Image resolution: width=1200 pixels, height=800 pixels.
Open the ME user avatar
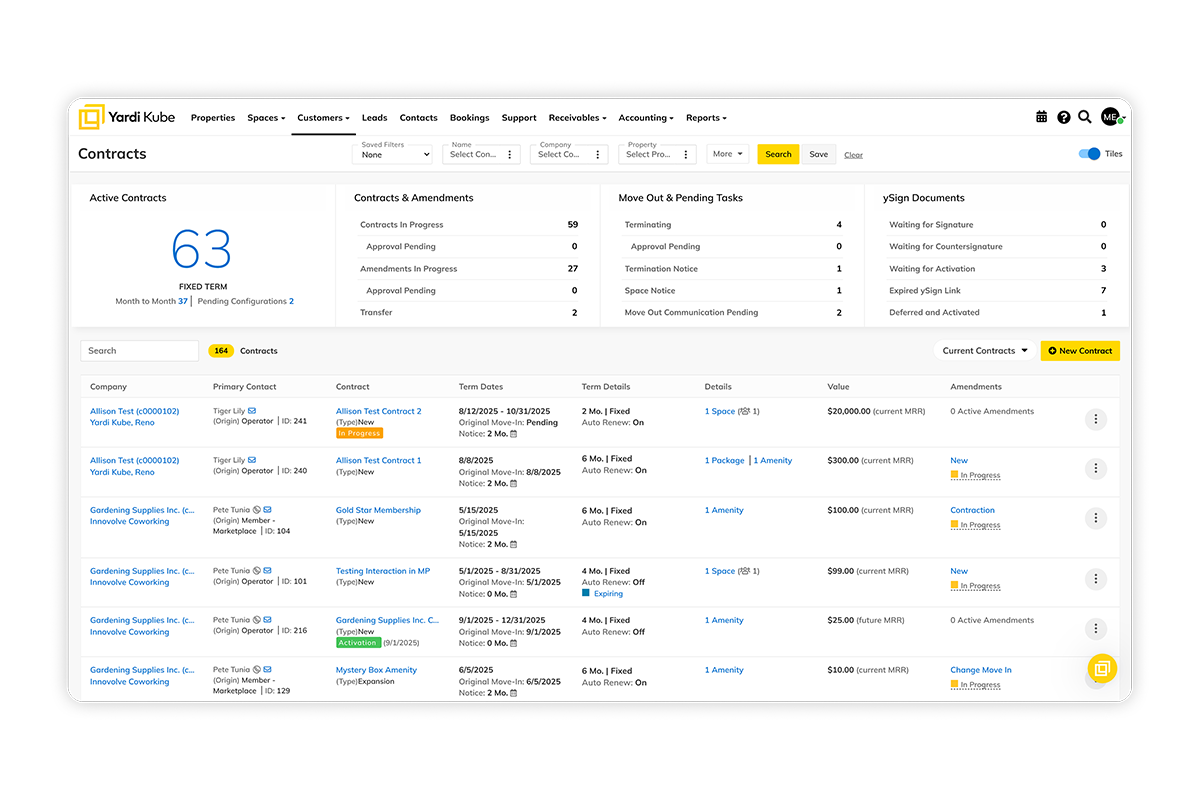1110,117
